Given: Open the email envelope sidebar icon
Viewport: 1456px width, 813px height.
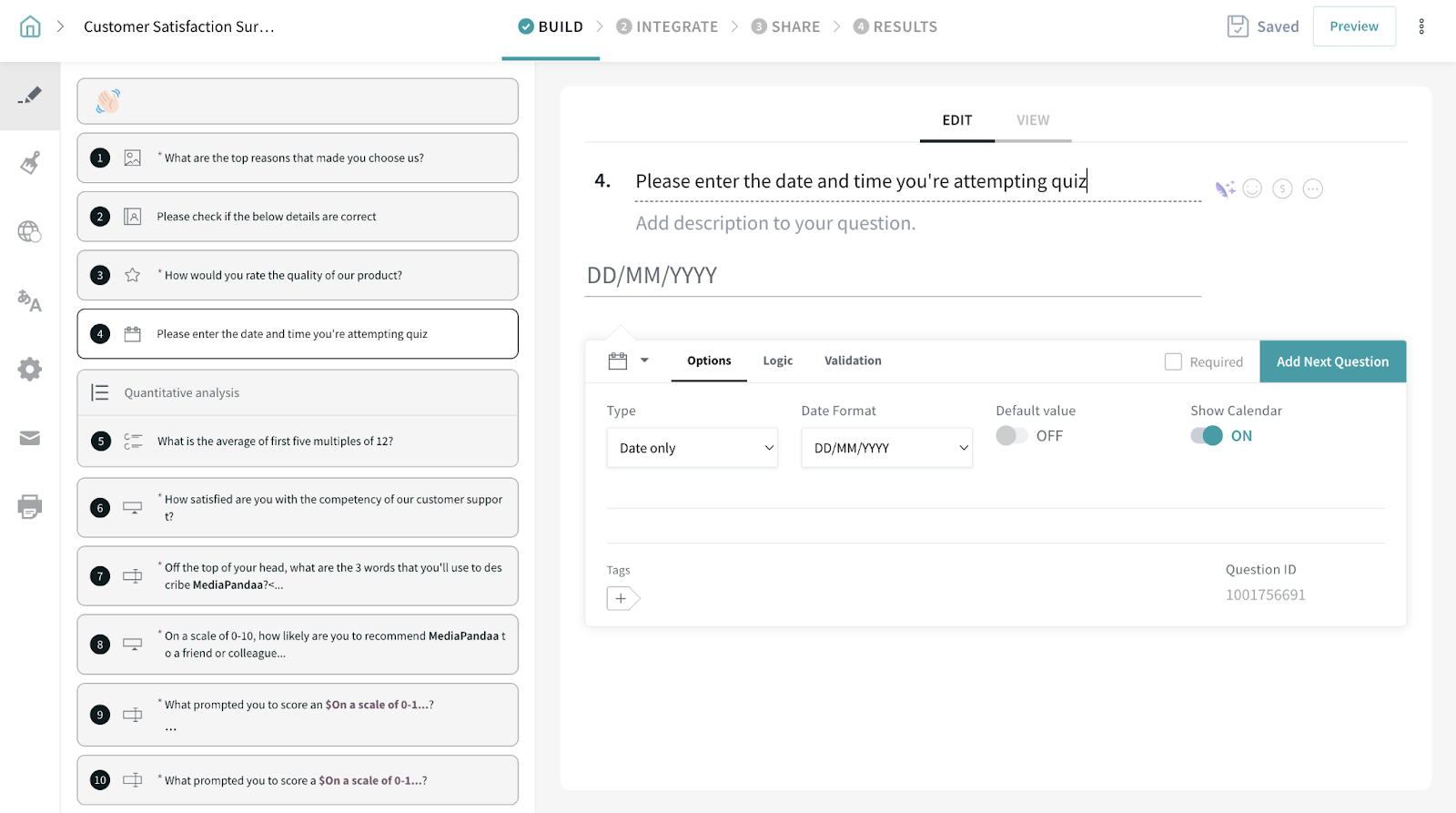Looking at the screenshot, I should coord(30,438).
